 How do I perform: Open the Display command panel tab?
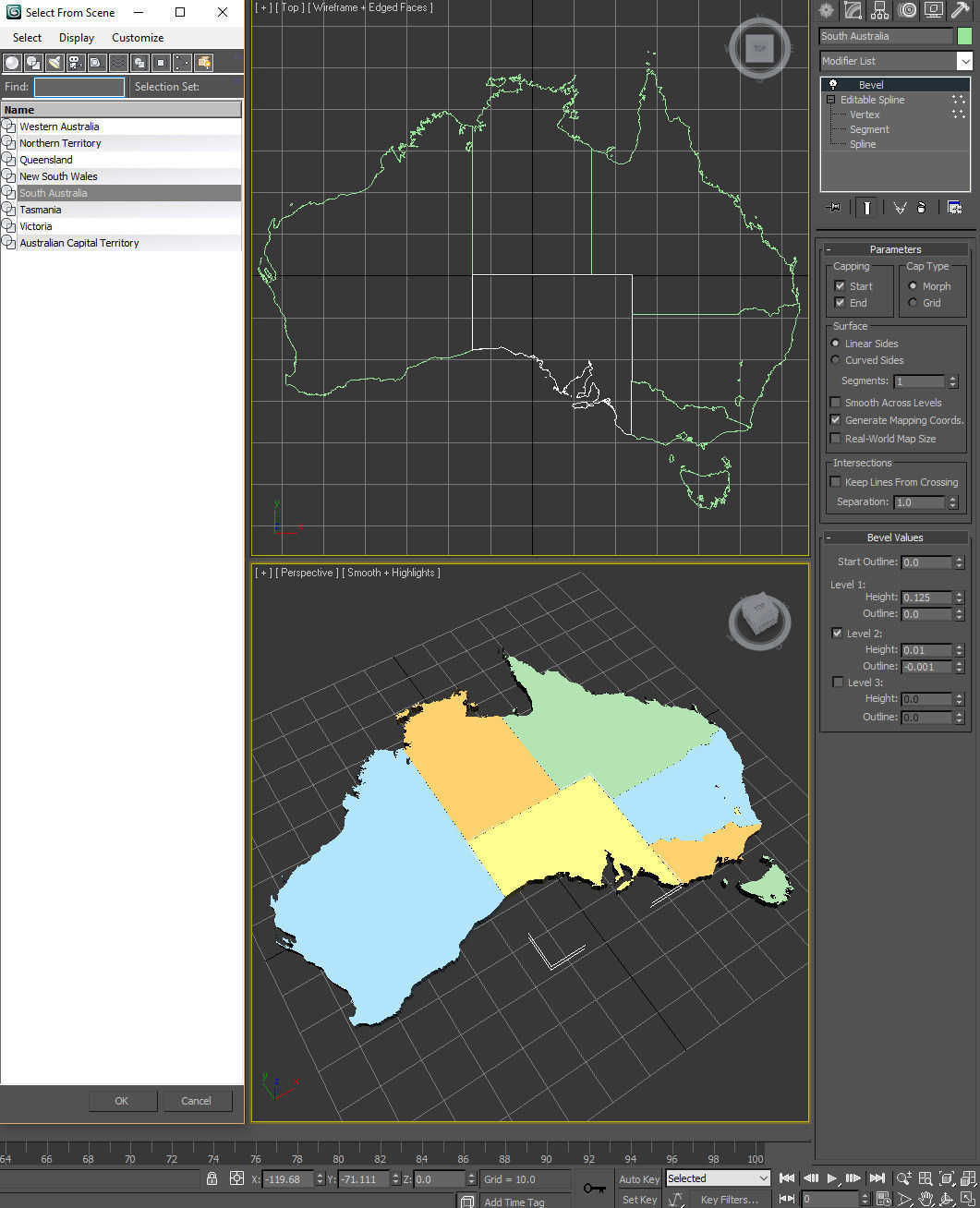934,10
